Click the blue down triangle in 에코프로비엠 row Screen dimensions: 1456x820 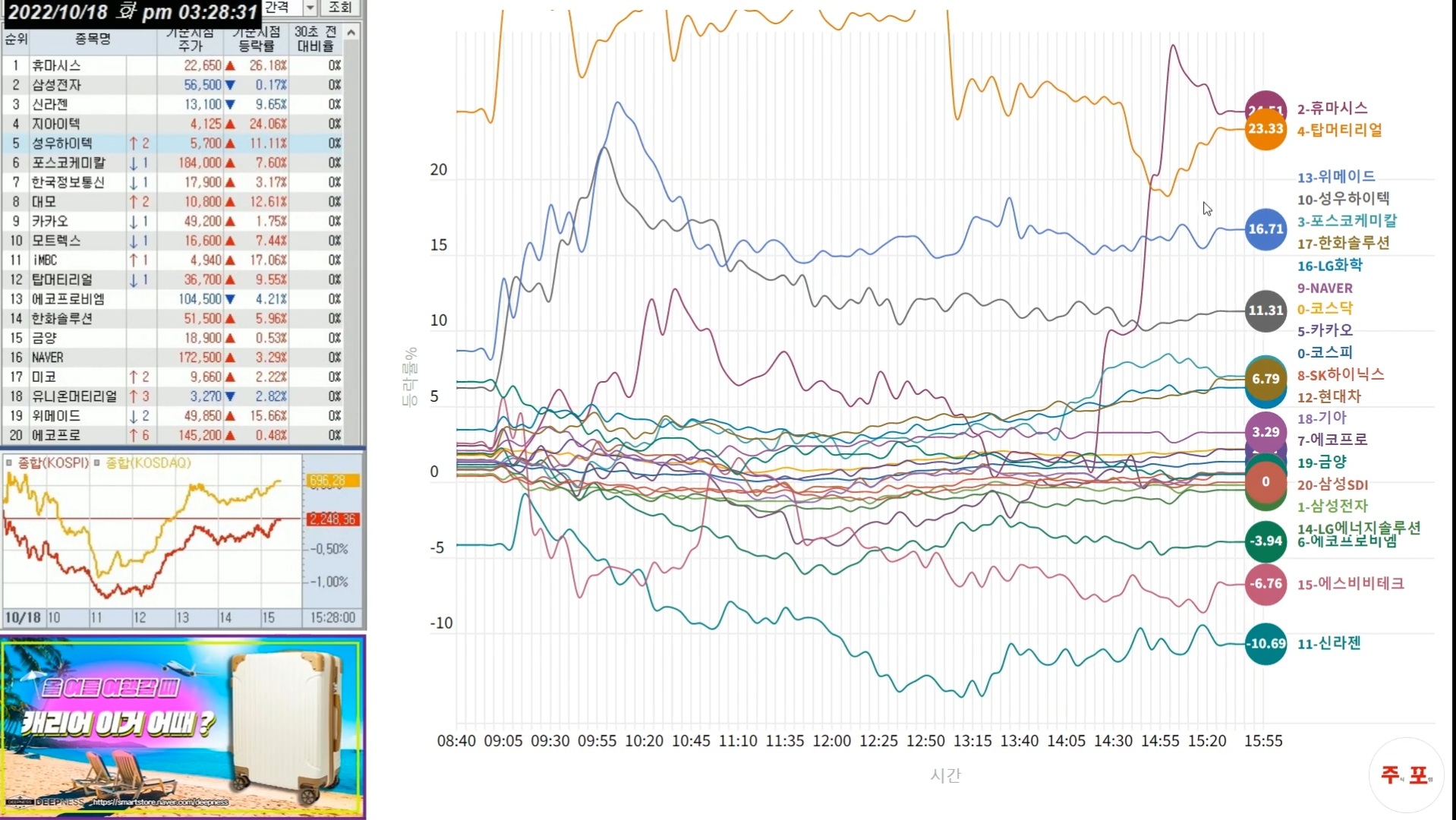click(x=230, y=299)
